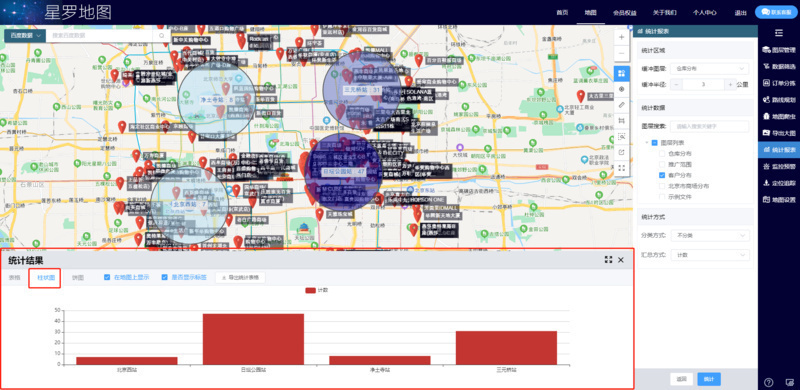The image size is (800, 390).
Task: Click the 三元桥站 bar in chart
Action: pyautogui.click(x=506, y=348)
